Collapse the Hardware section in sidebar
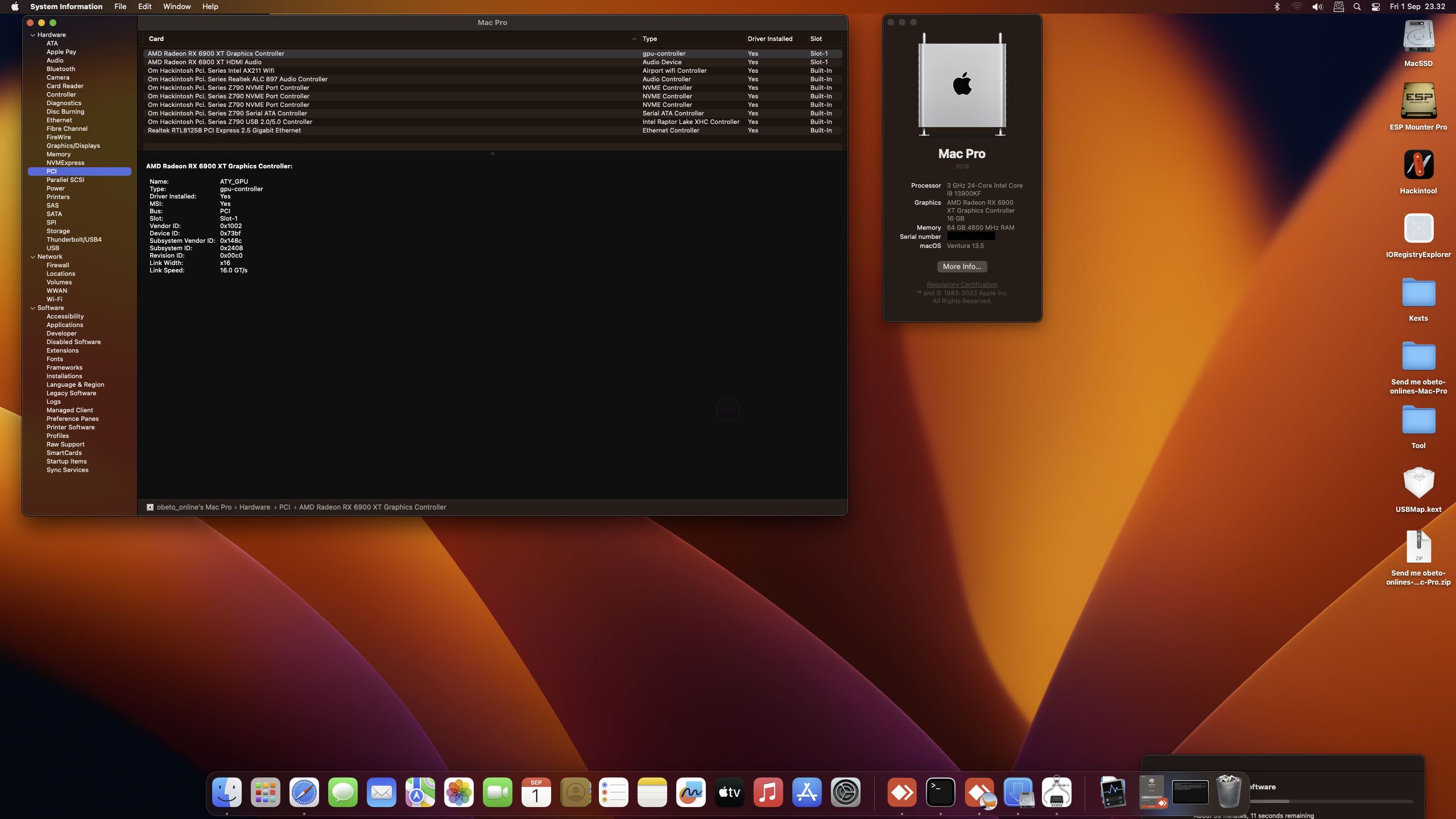 point(33,35)
